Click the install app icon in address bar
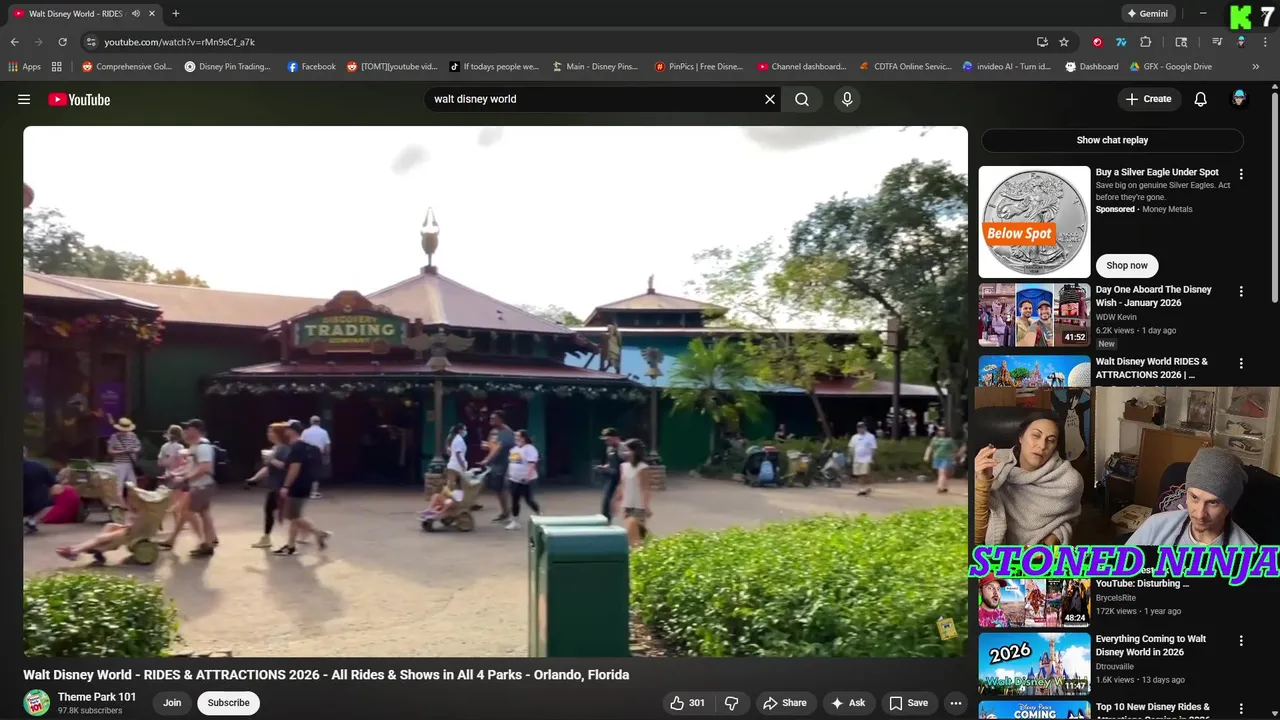Viewport: 1280px width, 720px height. [x=1043, y=42]
